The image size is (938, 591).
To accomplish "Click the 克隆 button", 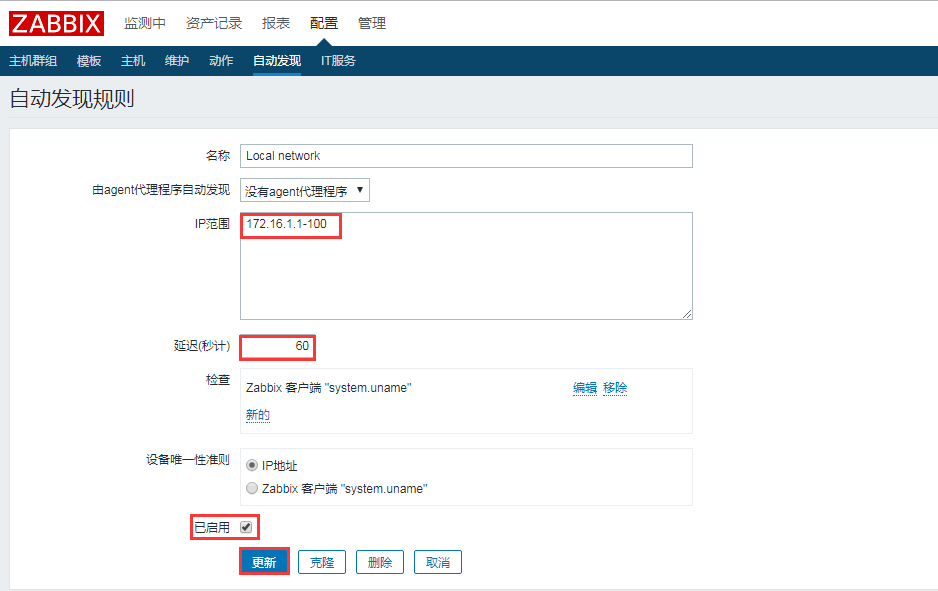I will click(x=322, y=562).
